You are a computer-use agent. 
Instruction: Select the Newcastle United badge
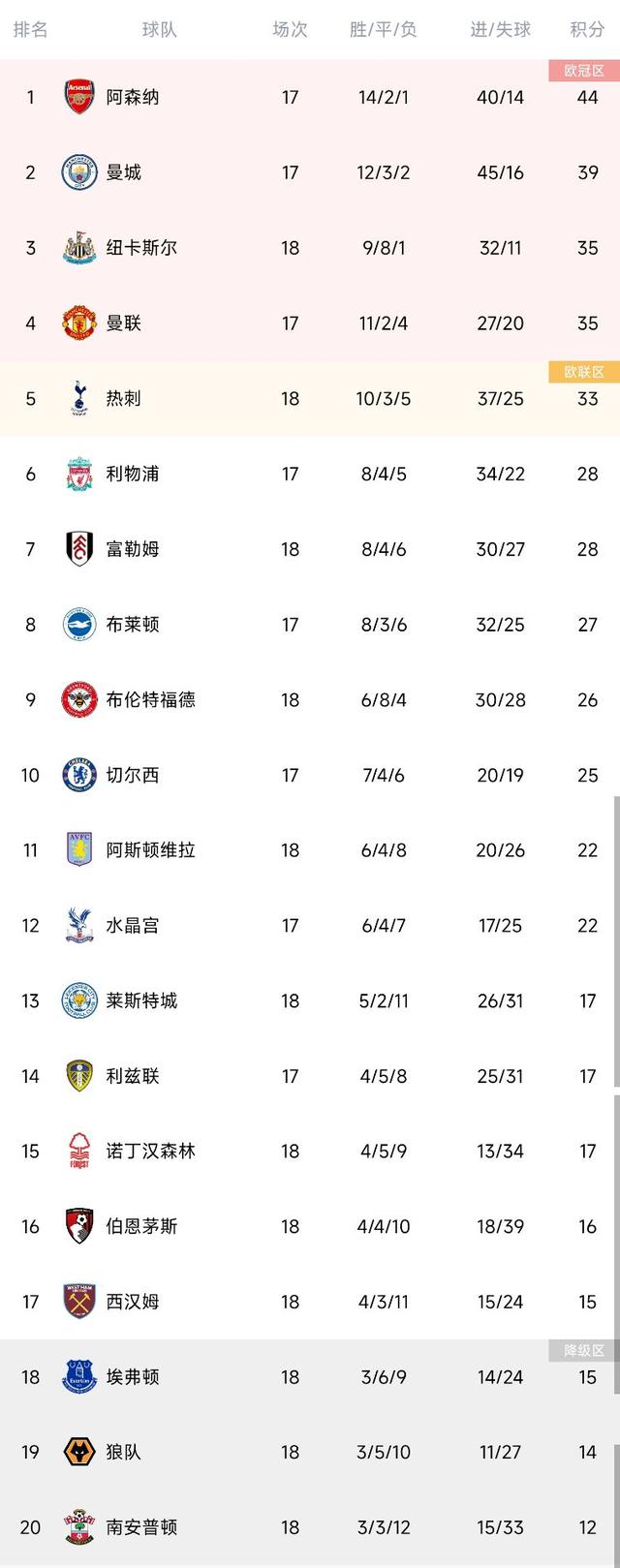(x=78, y=248)
